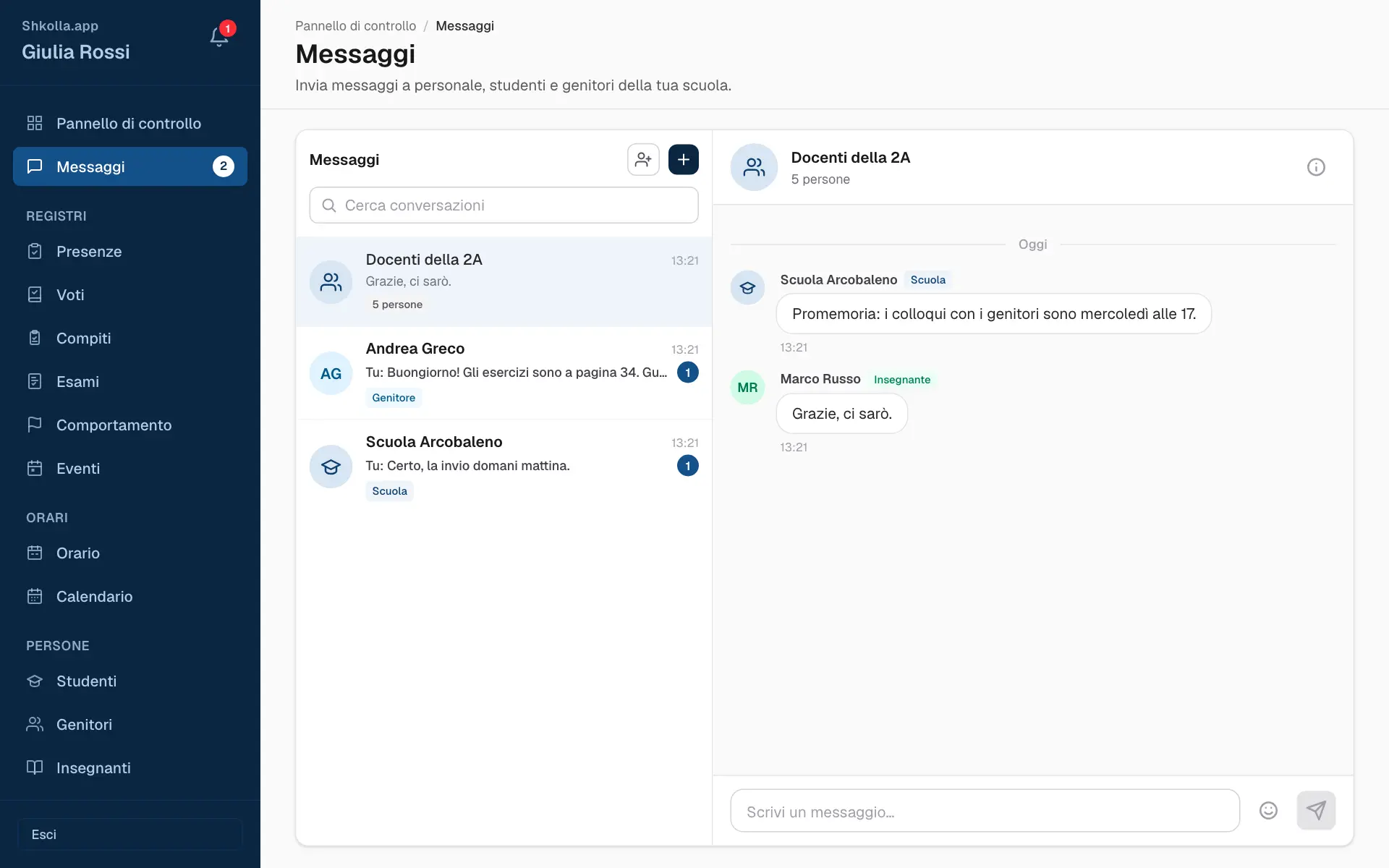The image size is (1389, 868).
Task: Go to Voti in sidebar
Action: click(130, 295)
